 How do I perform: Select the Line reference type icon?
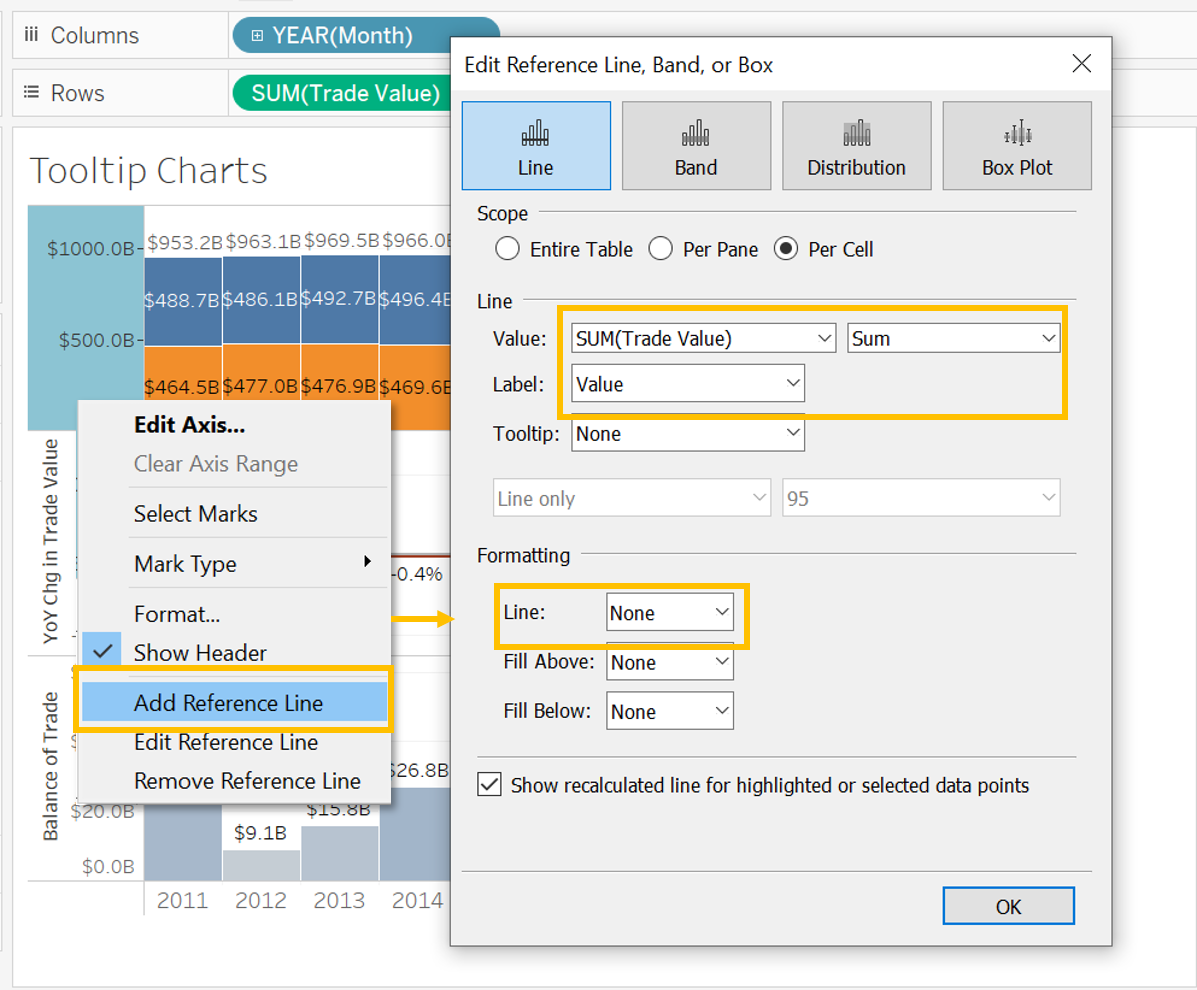pyautogui.click(x=535, y=134)
